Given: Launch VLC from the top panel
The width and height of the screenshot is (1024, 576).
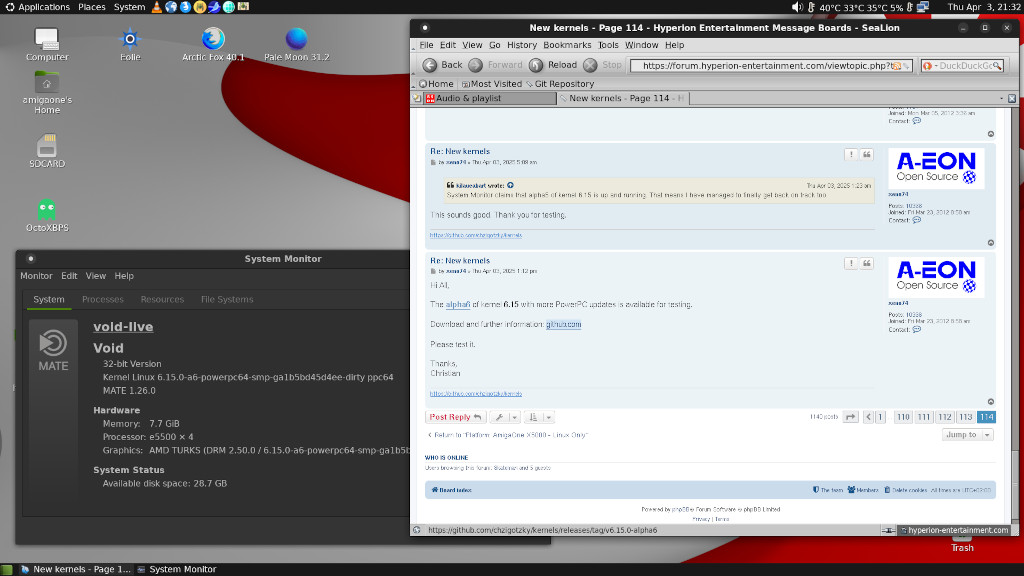Looking at the screenshot, I should 157,7.
